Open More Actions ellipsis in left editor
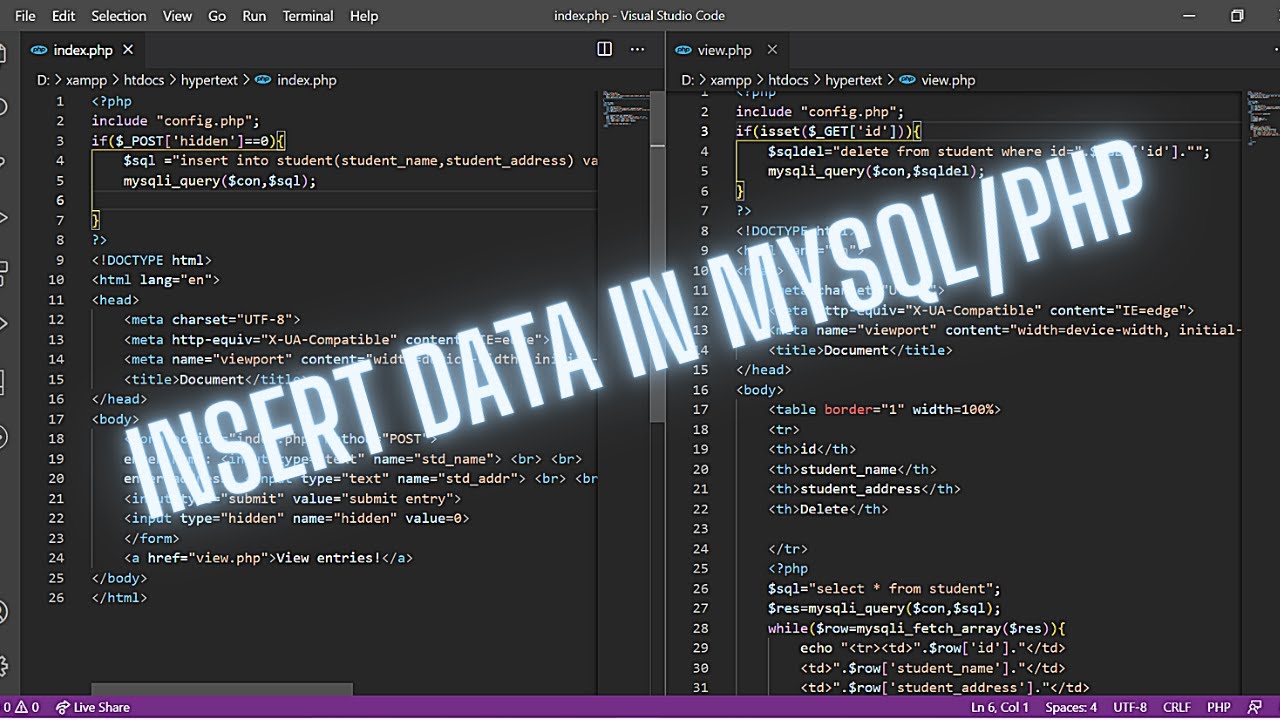 (x=637, y=49)
